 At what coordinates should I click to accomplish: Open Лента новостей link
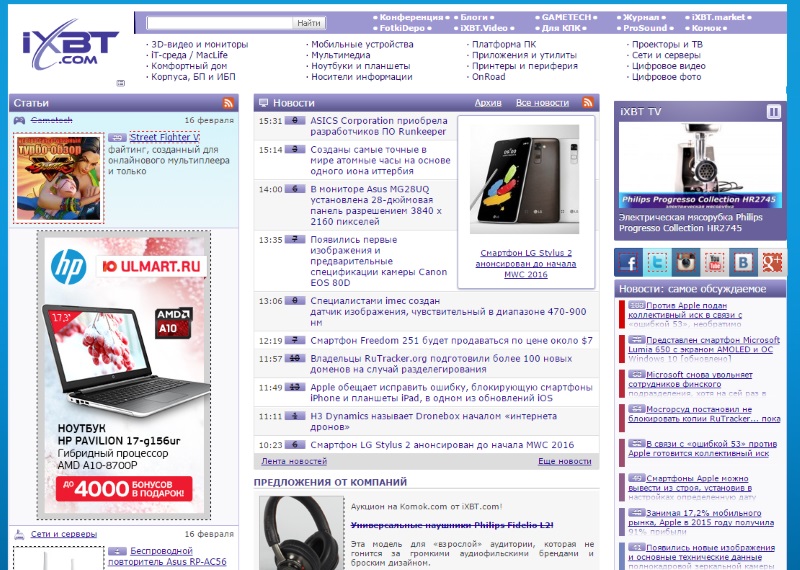point(294,461)
